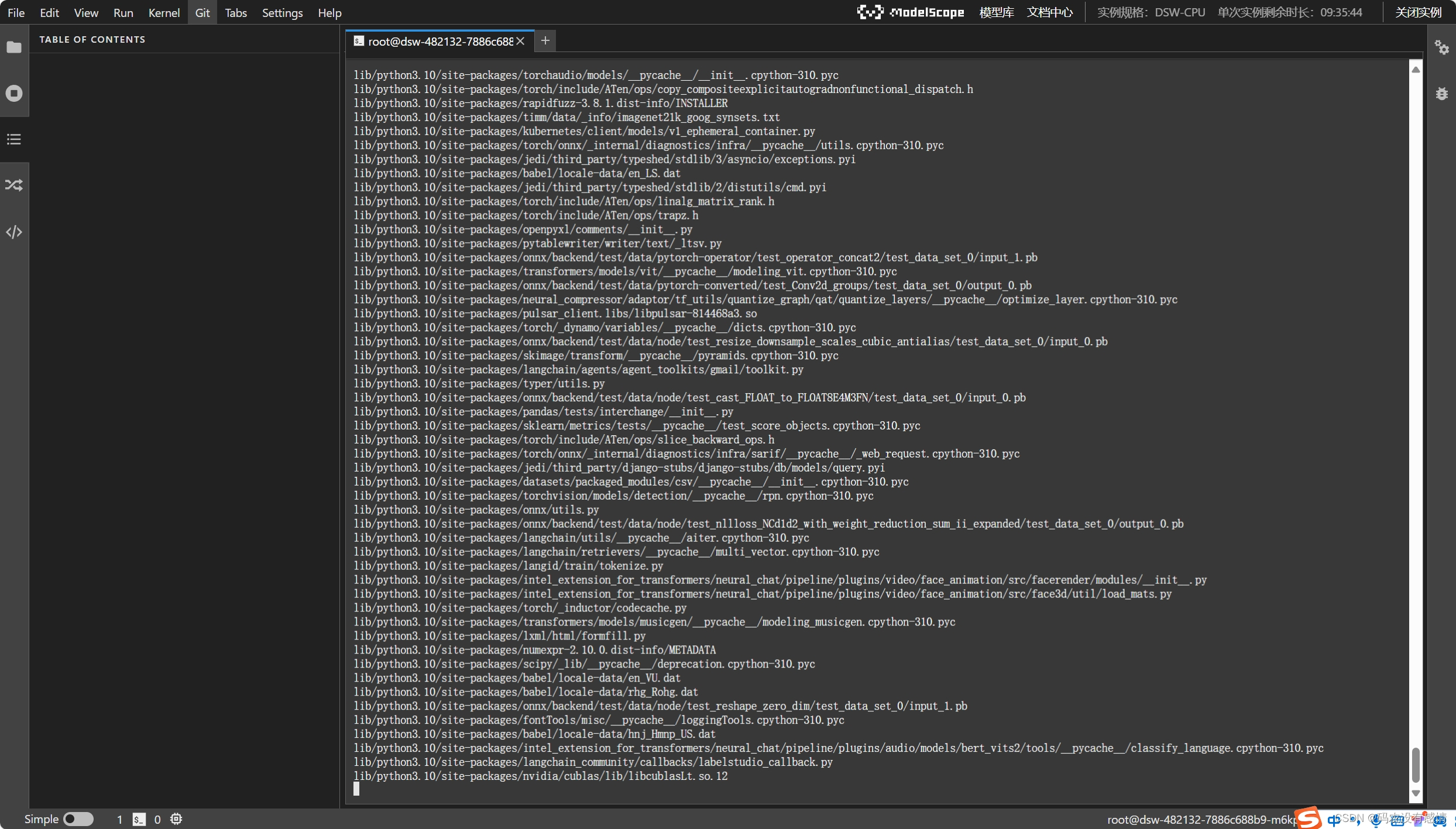
Task: Open the Tabs menu
Action: click(x=236, y=12)
